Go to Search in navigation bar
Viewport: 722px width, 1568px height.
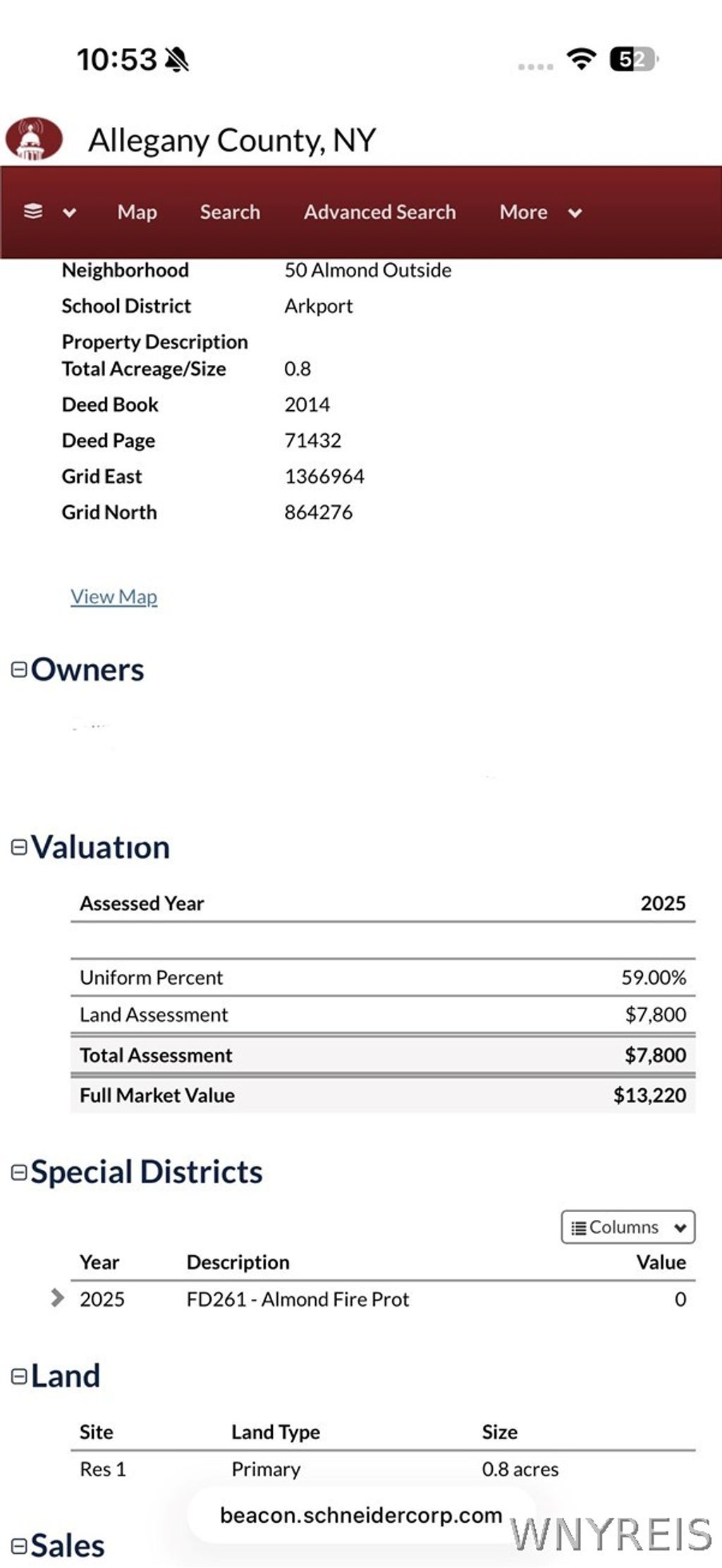(230, 212)
